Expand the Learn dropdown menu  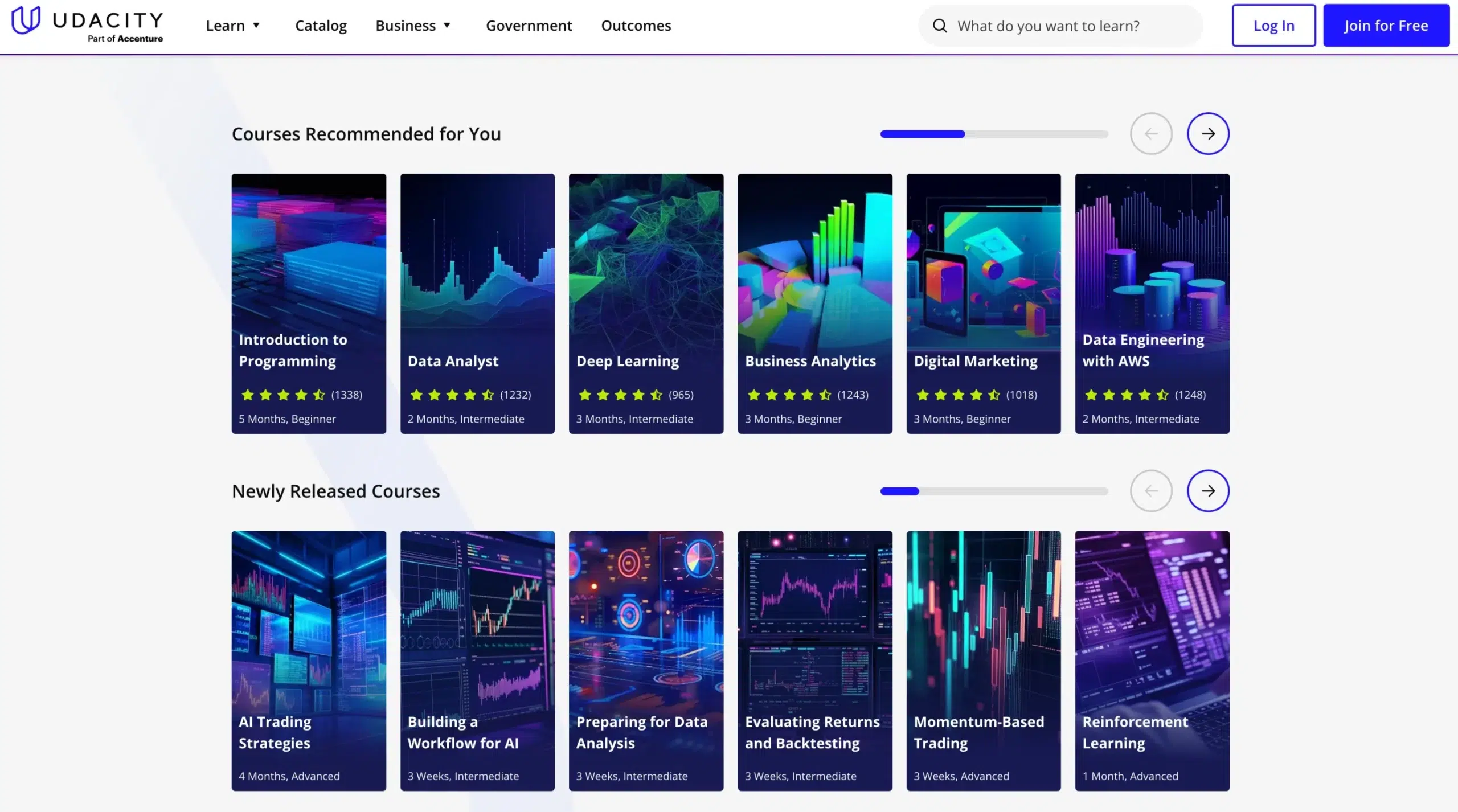click(233, 26)
